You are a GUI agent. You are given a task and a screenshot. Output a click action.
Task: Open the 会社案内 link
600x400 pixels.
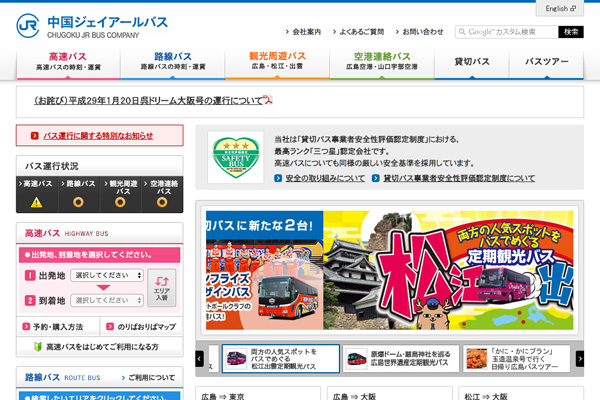(307, 32)
